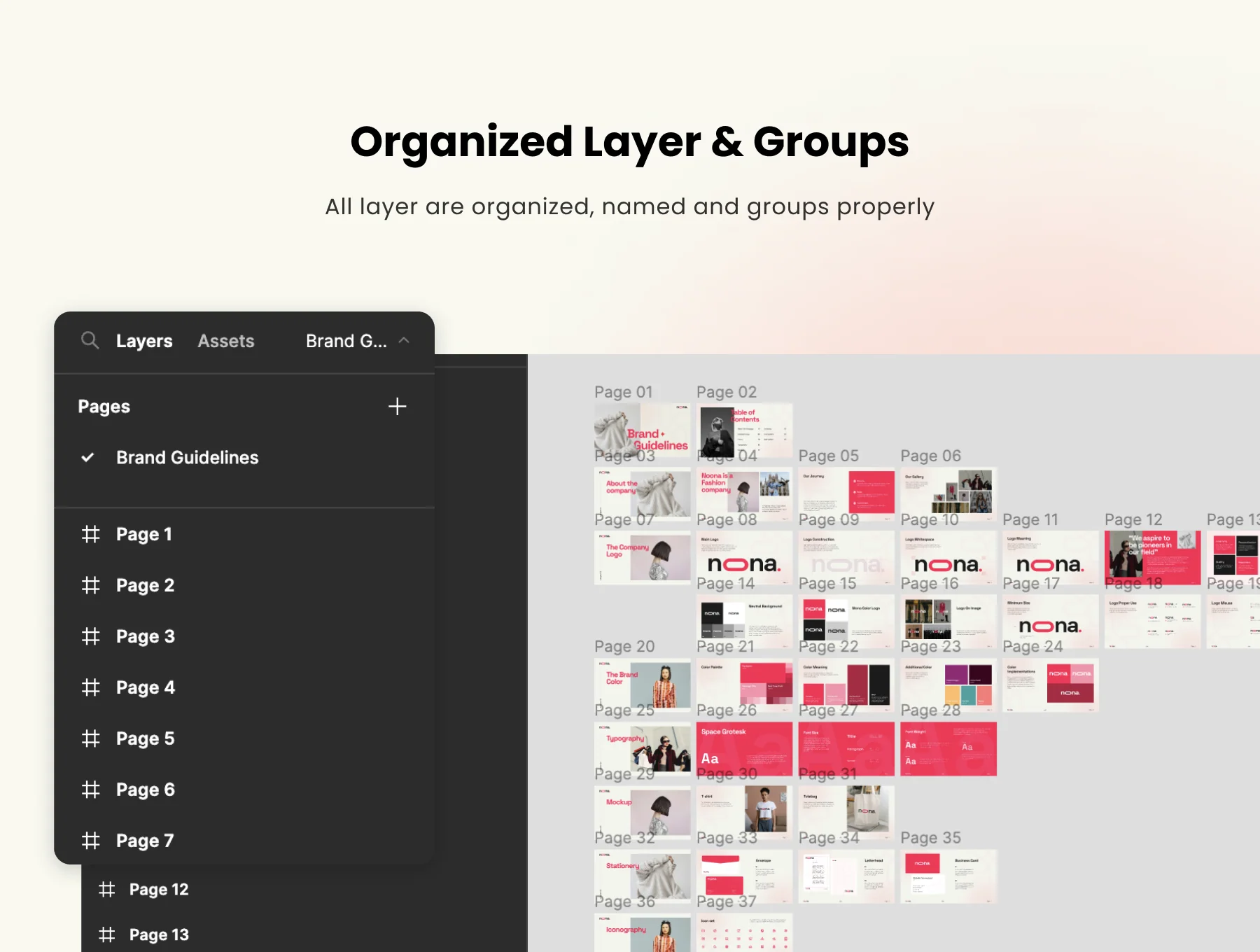Click the Page 11 canvas frame label
Image resolution: width=1260 pixels, height=952 pixels.
coord(1030,519)
